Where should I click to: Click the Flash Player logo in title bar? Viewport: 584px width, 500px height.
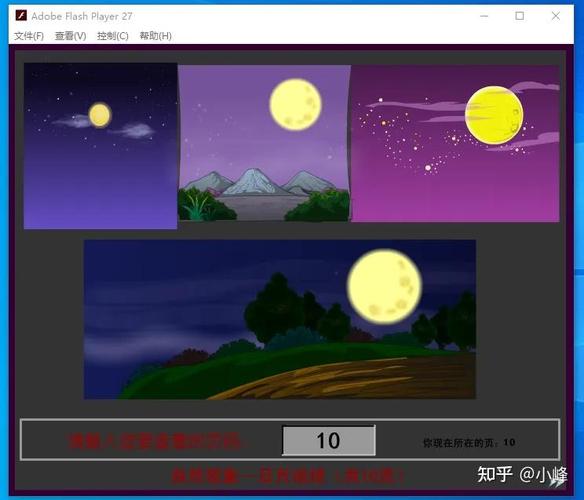point(21,16)
